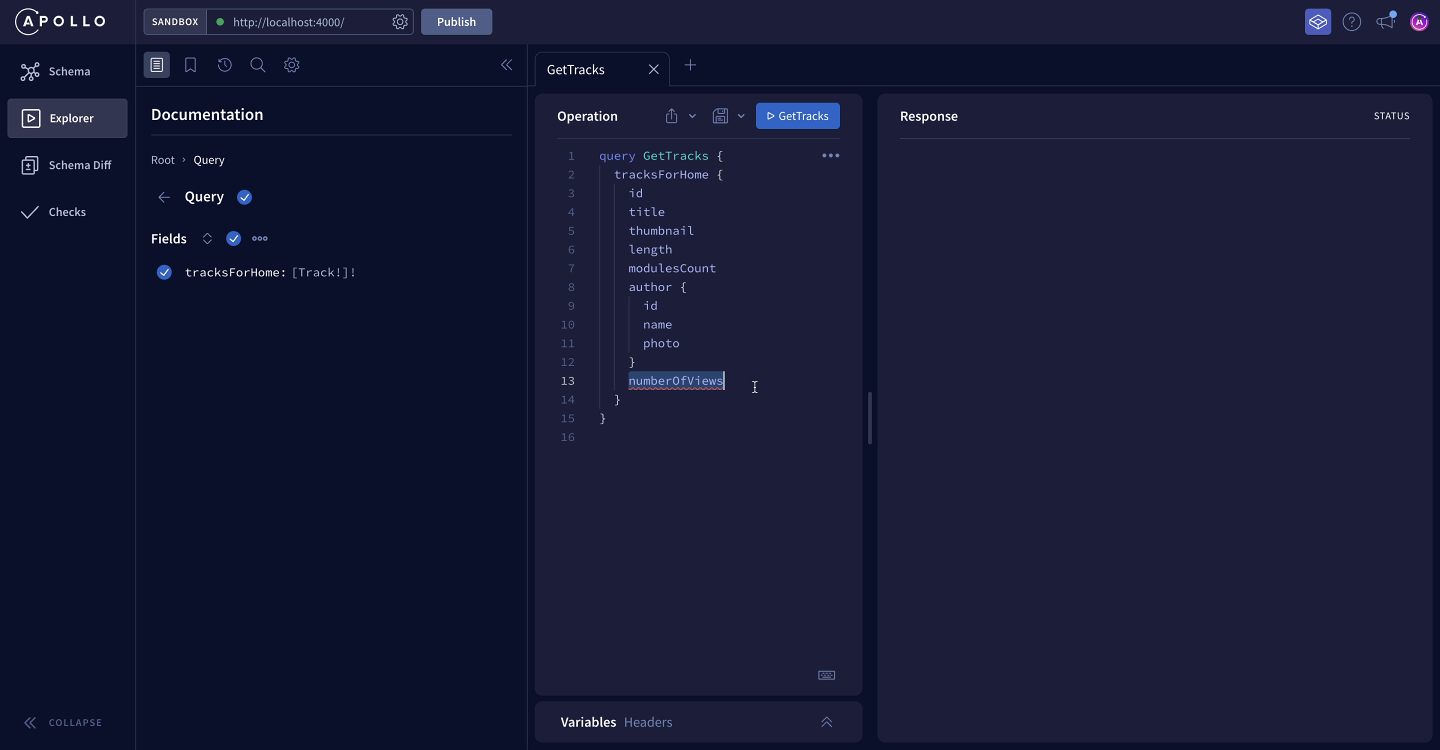Click the query GetTracks line in editor
The image size is (1440, 750).
coord(661,156)
